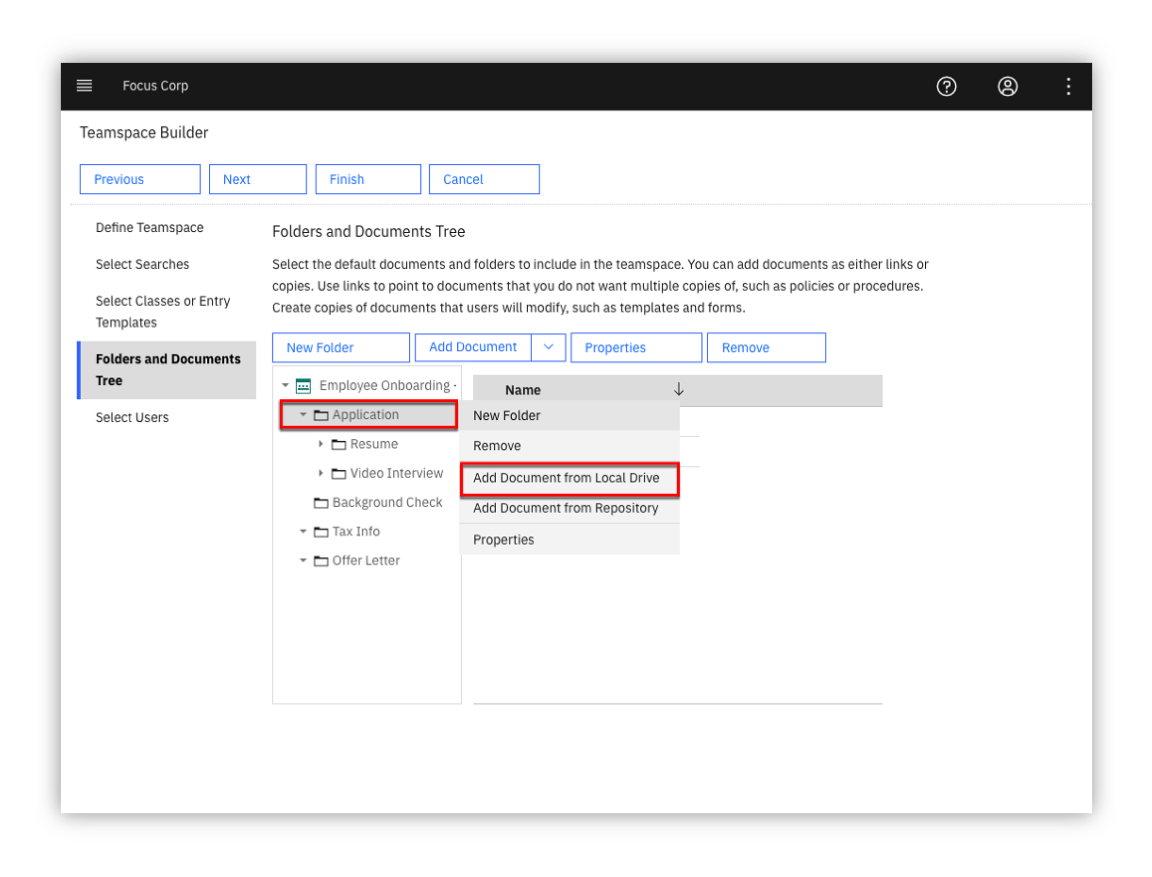The image size is (1152, 877).
Task: Collapse the Offer Letter folder node
Action: 303,560
